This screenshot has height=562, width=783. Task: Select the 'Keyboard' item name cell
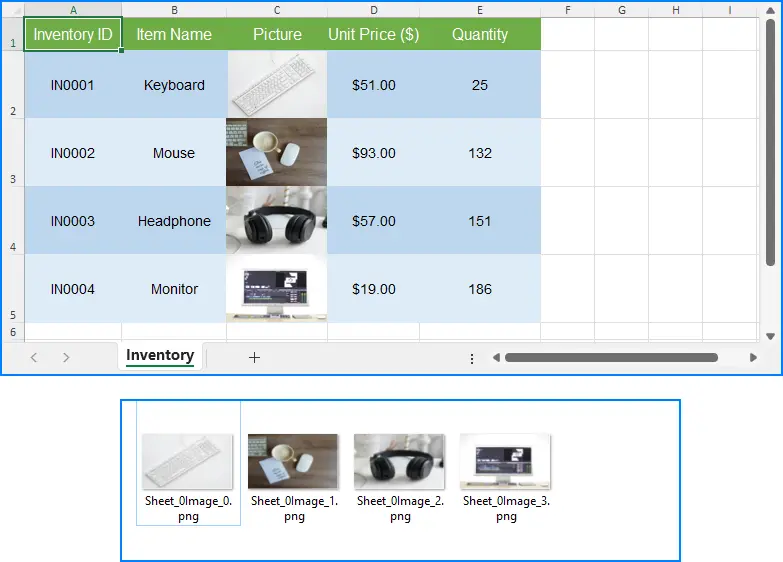click(174, 85)
